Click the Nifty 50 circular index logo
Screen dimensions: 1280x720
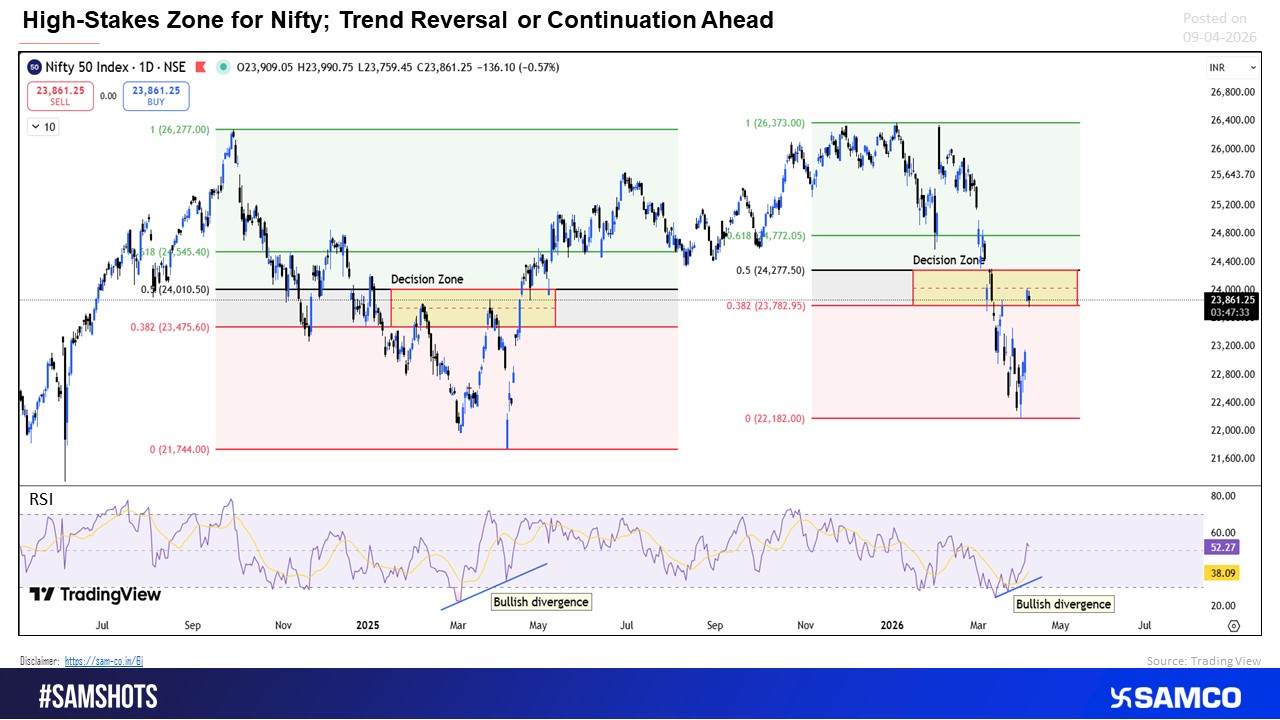35,67
